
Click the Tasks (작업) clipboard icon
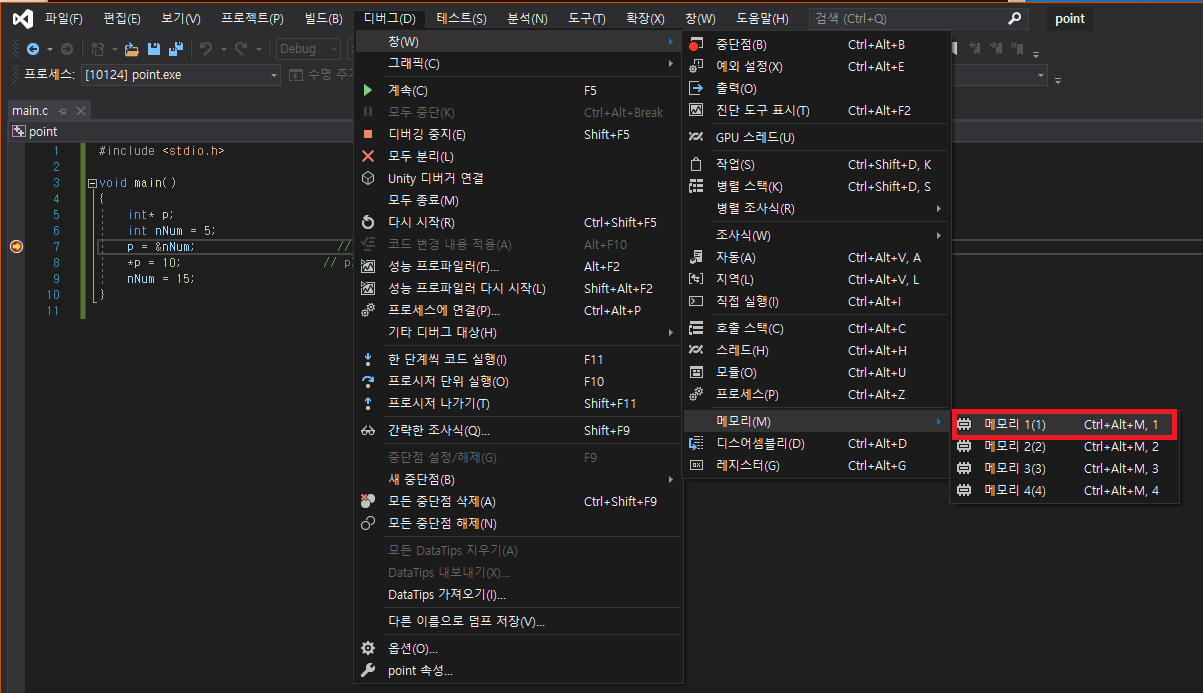tap(697, 164)
